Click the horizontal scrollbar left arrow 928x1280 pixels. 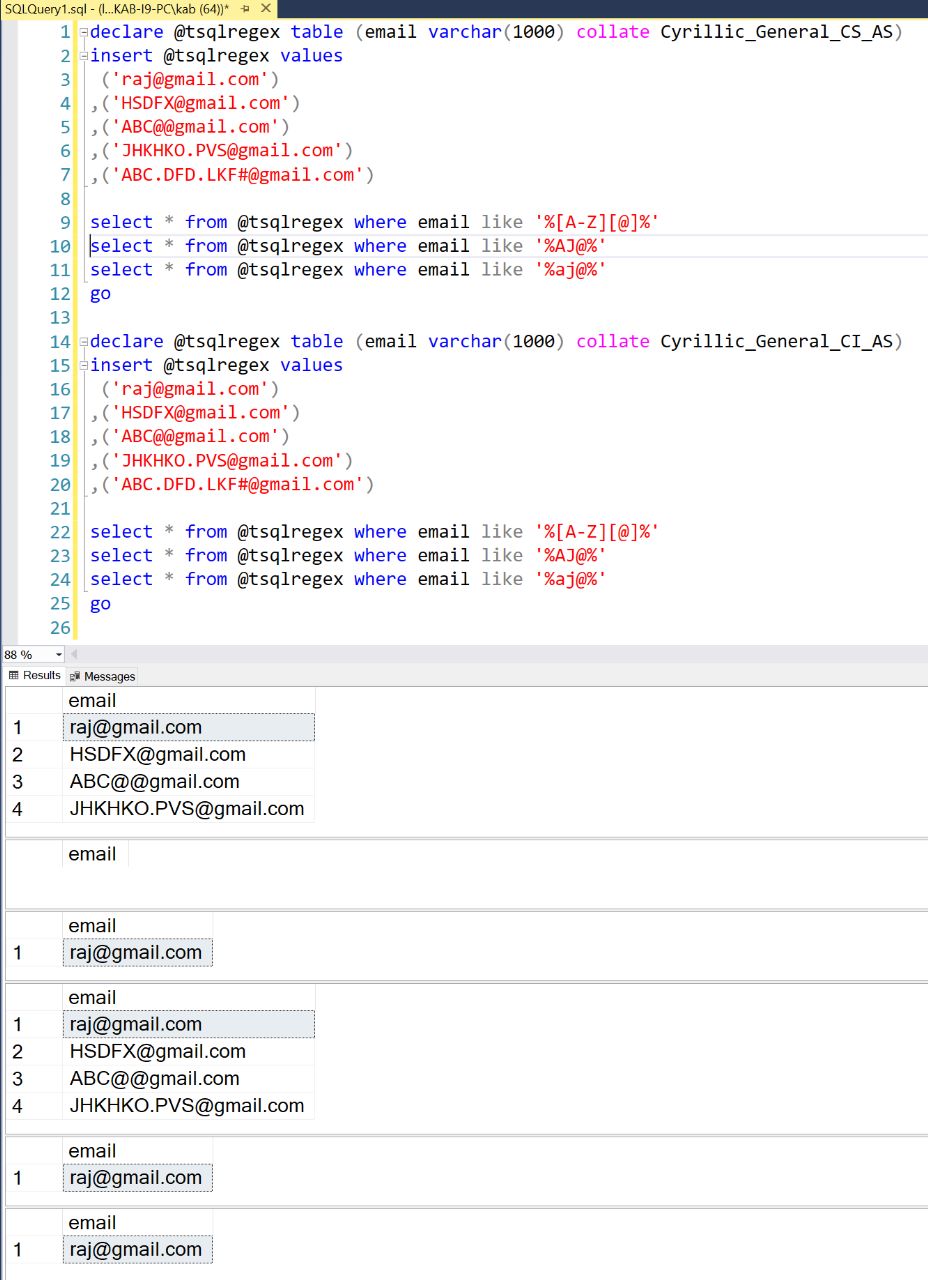point(74,655)
